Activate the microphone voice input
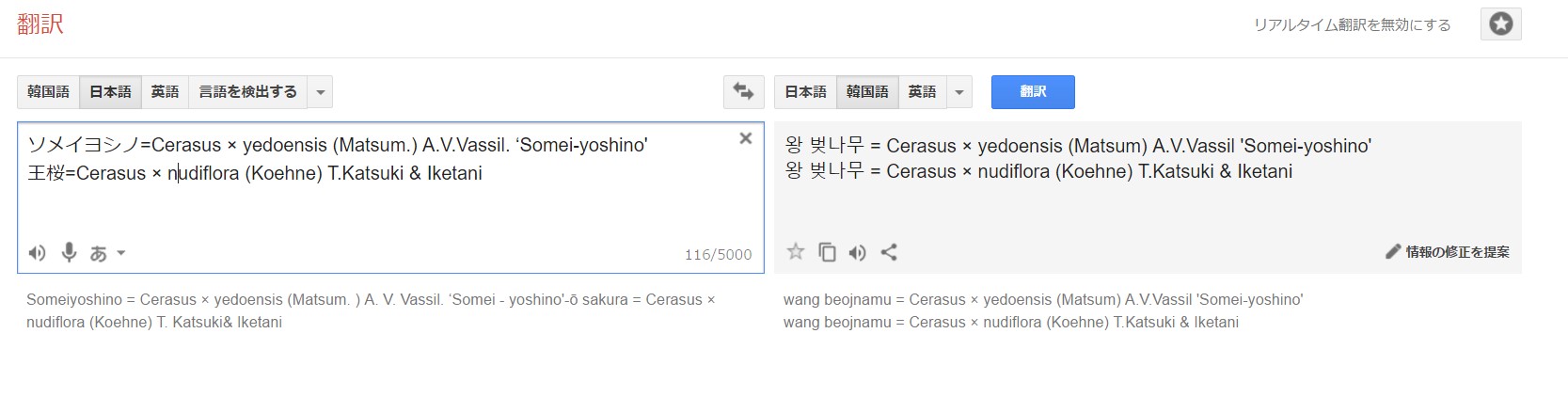The image size is (1568, 397). point(69,252)
